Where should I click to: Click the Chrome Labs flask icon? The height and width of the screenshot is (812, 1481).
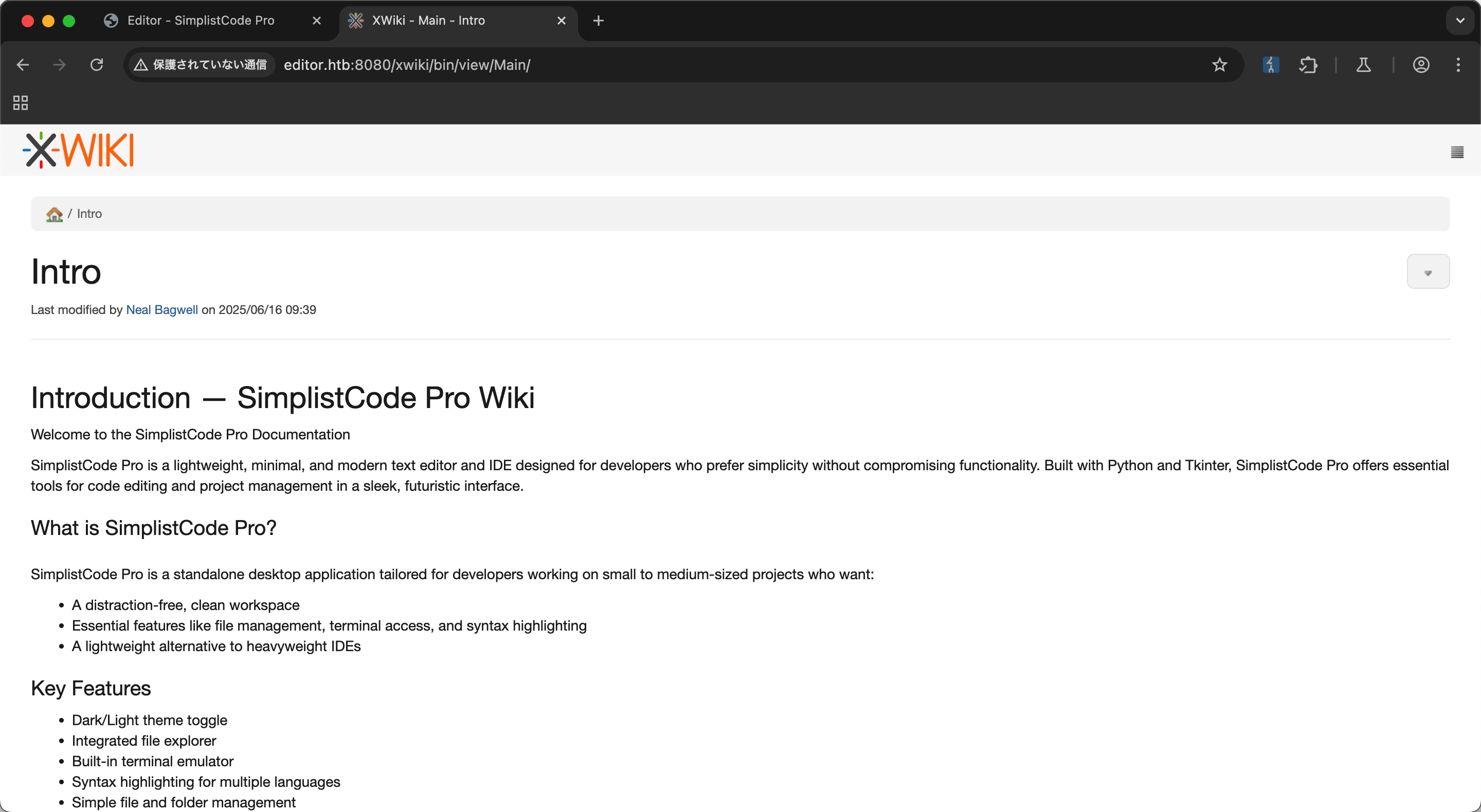tap(1363, 65)
